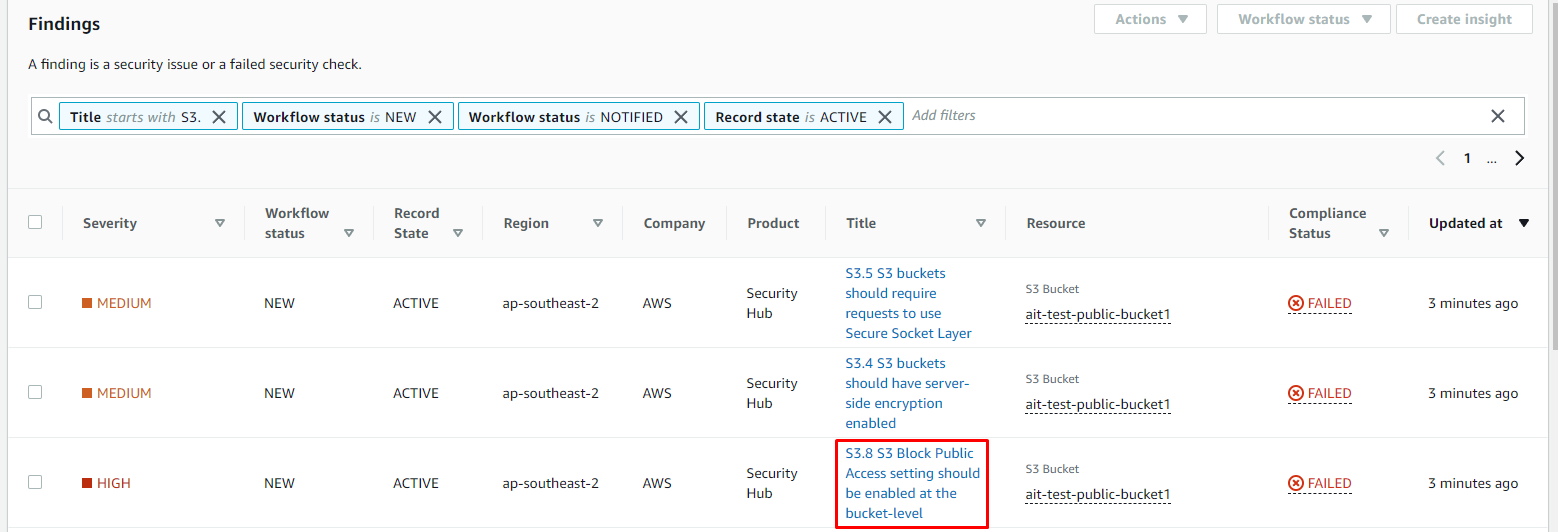Open S3.5 Secure Socket Layer finding
This screenshot has height=532, width=1558.
(908, 303)
